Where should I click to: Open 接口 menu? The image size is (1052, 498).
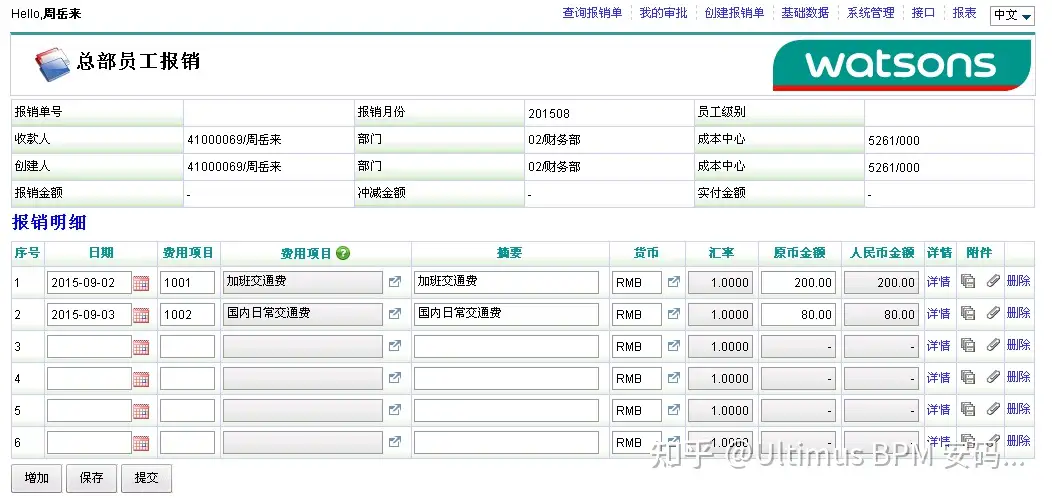tap(923, 13)
